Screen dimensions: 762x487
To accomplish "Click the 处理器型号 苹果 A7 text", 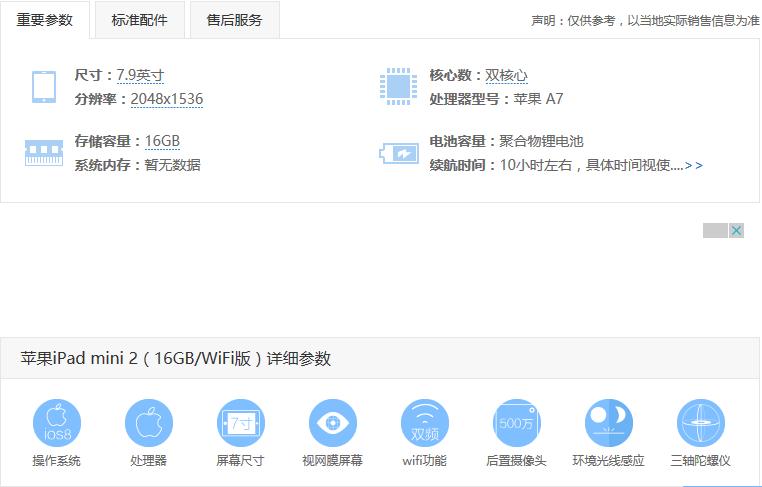I will 496,99.
